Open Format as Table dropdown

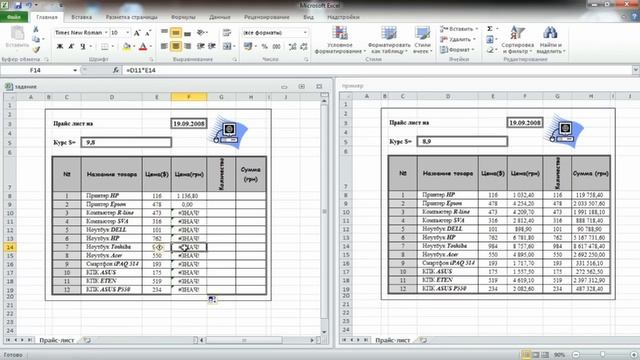(389, 40)
